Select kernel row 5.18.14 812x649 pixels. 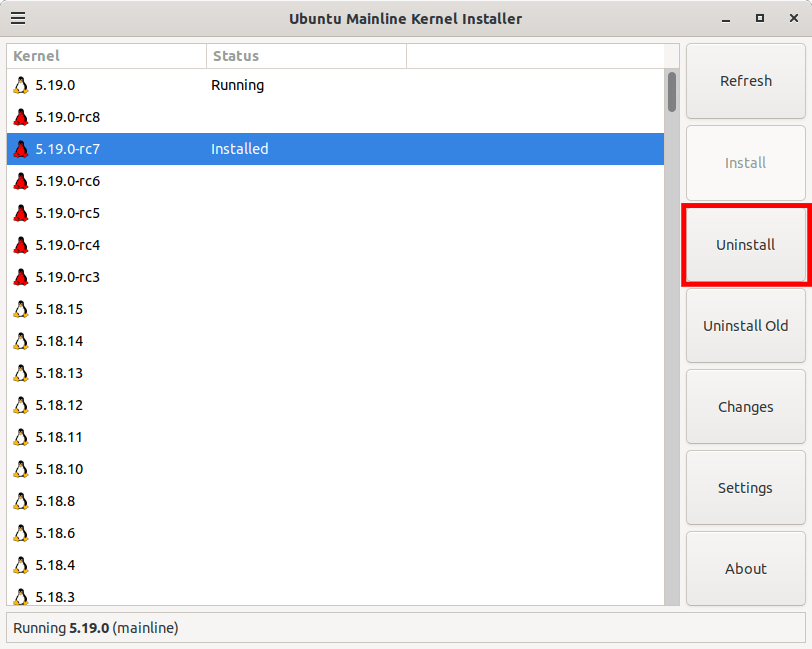click(335, 341)
